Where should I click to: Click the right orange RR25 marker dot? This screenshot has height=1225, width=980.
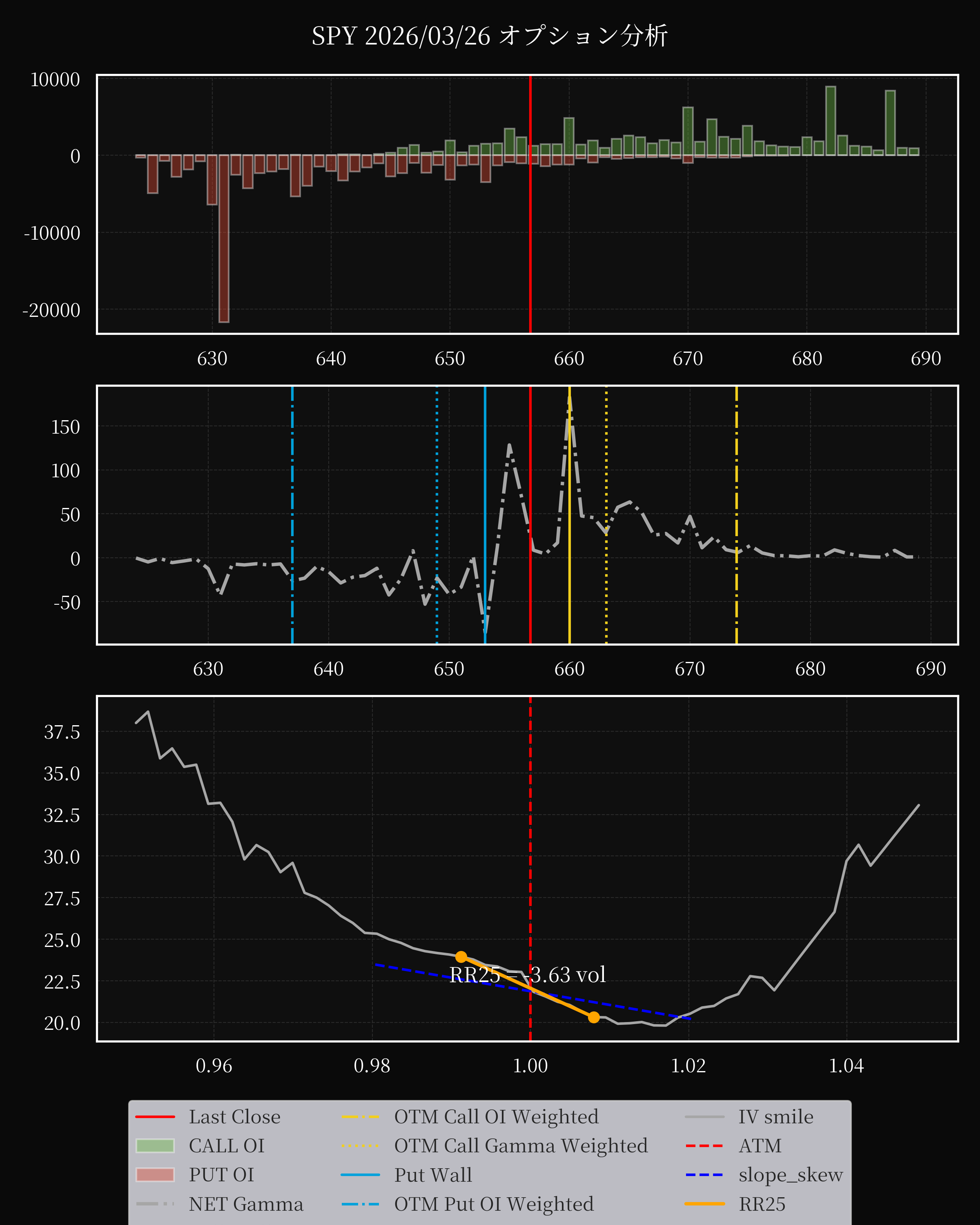point(594,1017)
